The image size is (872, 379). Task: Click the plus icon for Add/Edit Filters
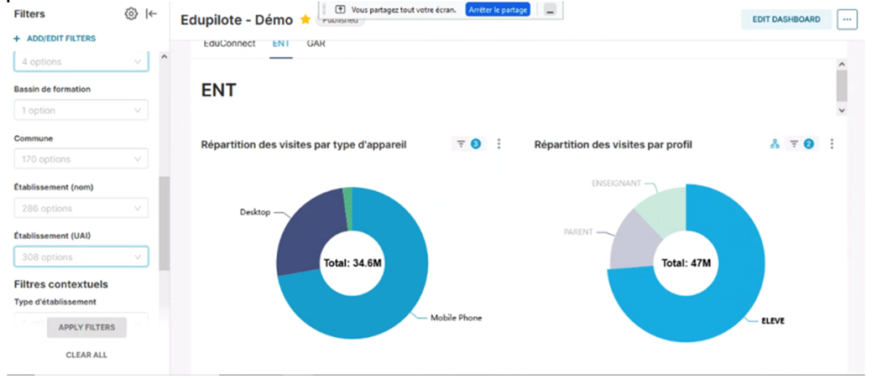click(x=17, y=38)
